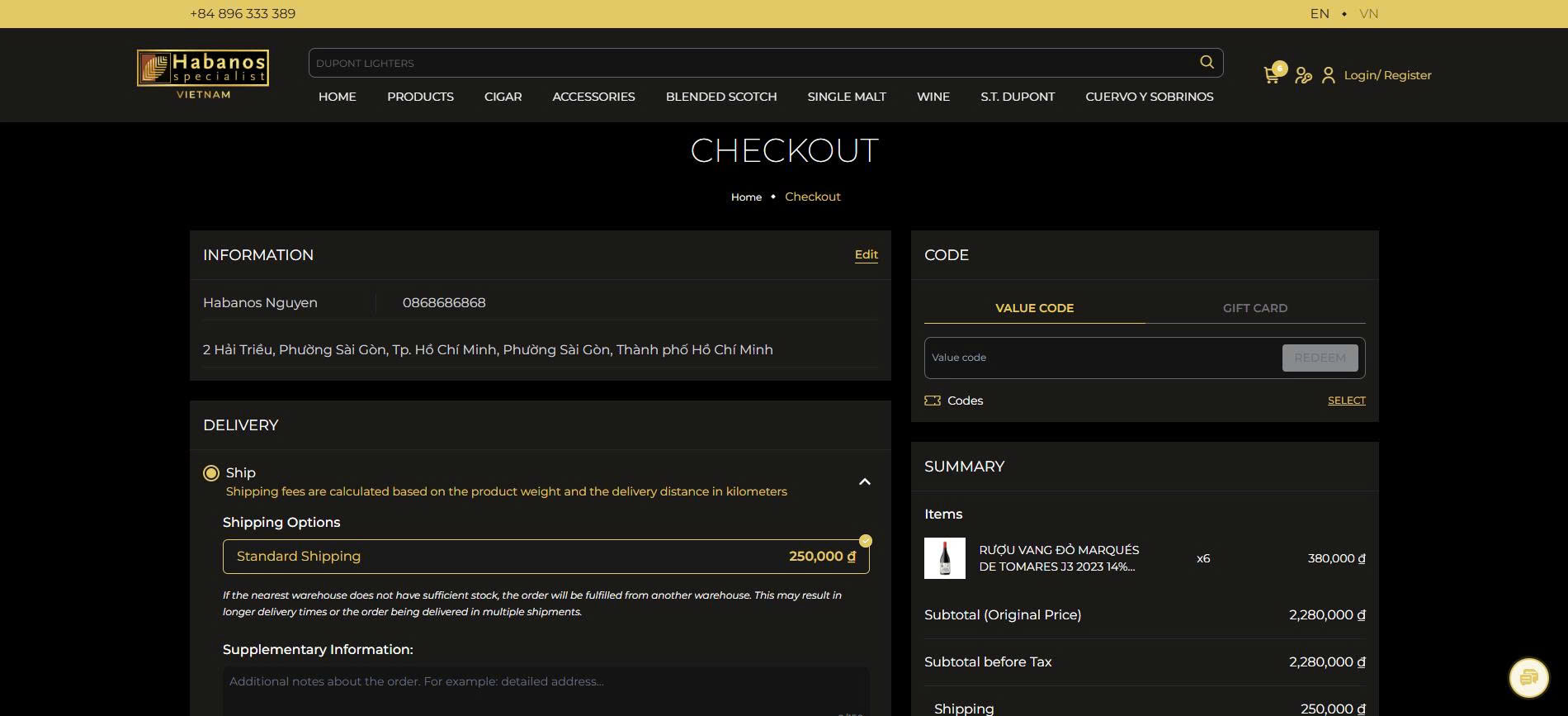
Task: Switch language to EN
Action: point(1320,14)
